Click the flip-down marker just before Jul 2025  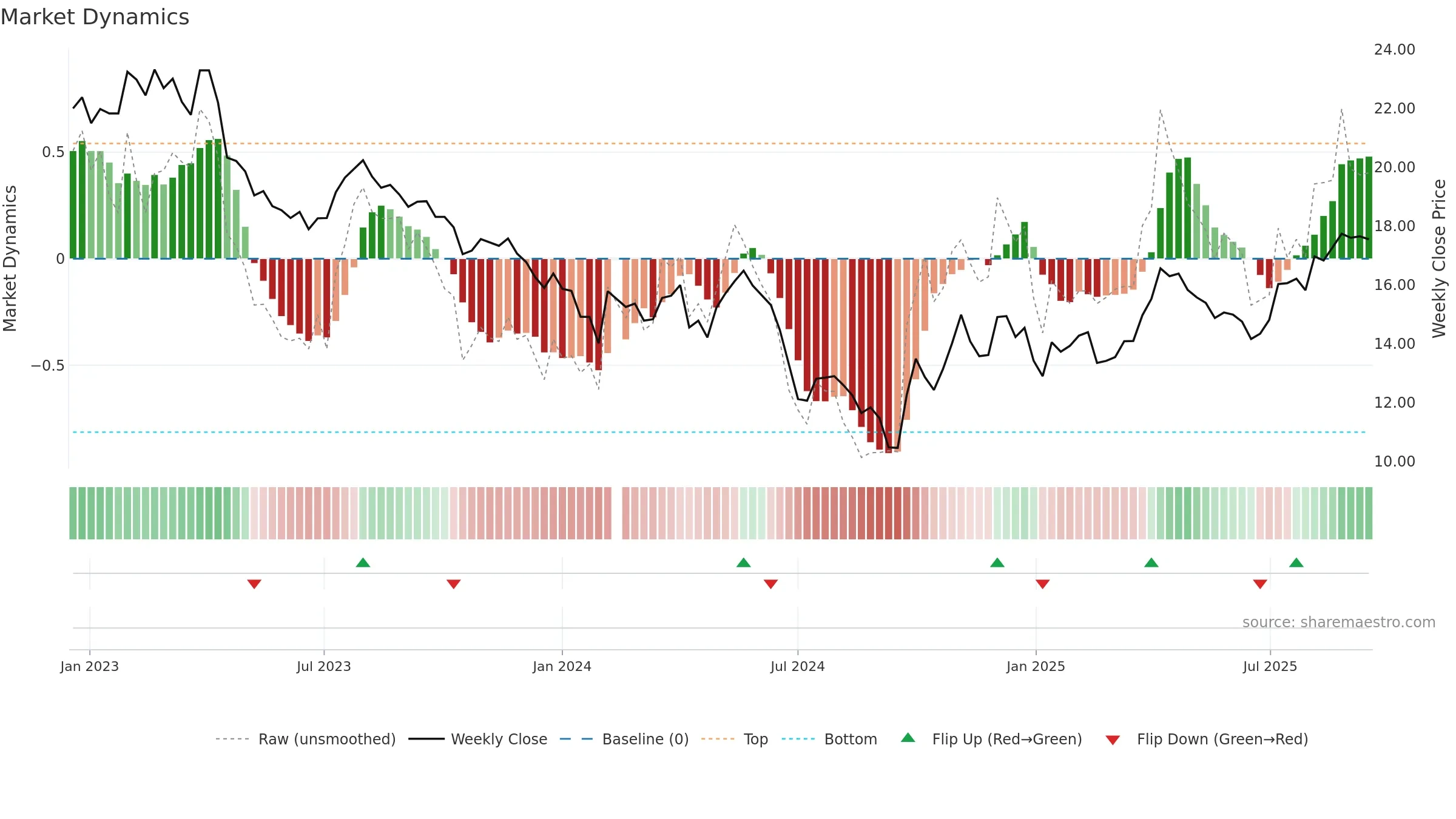pyautogui.click(x=1260, y=584)
